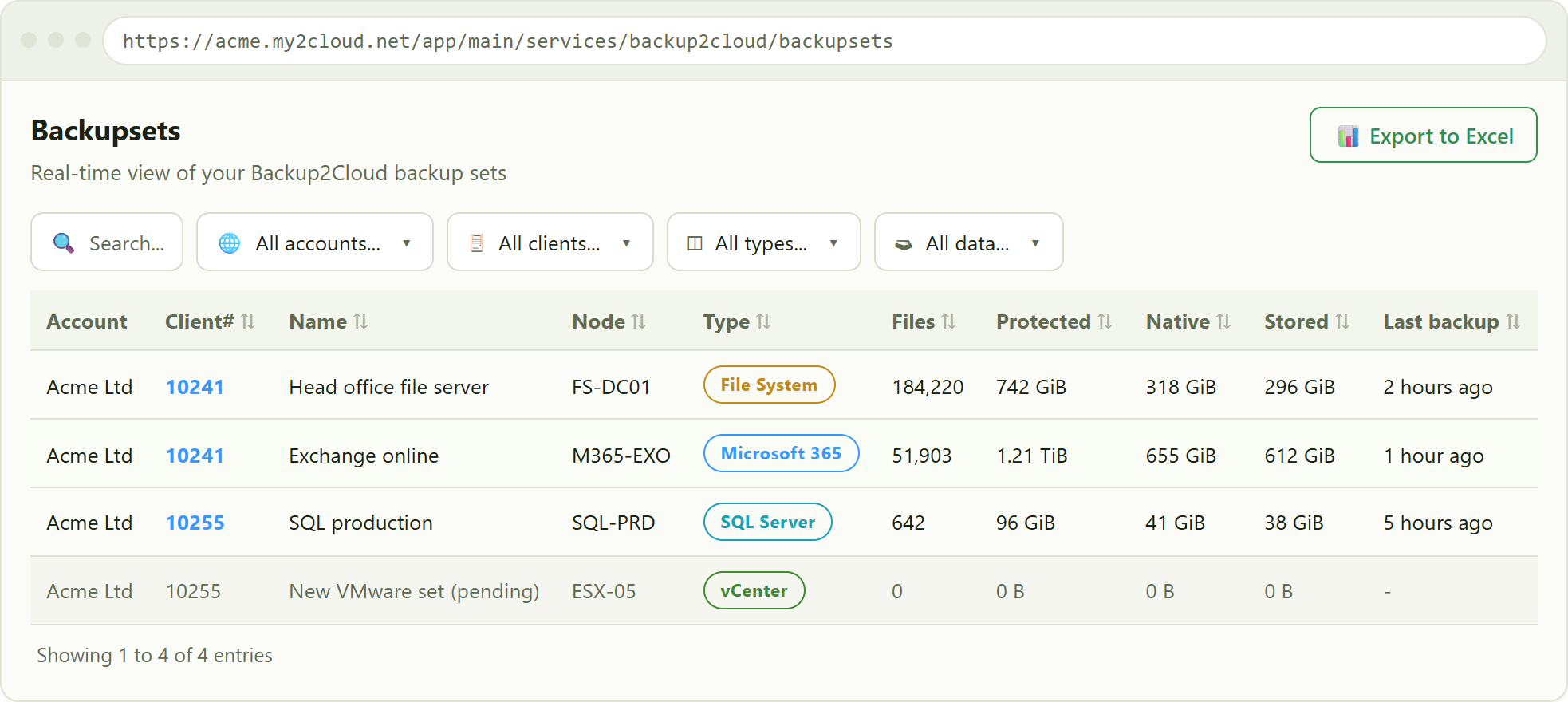Sort table by Files sort arrows
The width and height of the screenshot is (1568, 702).
[948, 321]
